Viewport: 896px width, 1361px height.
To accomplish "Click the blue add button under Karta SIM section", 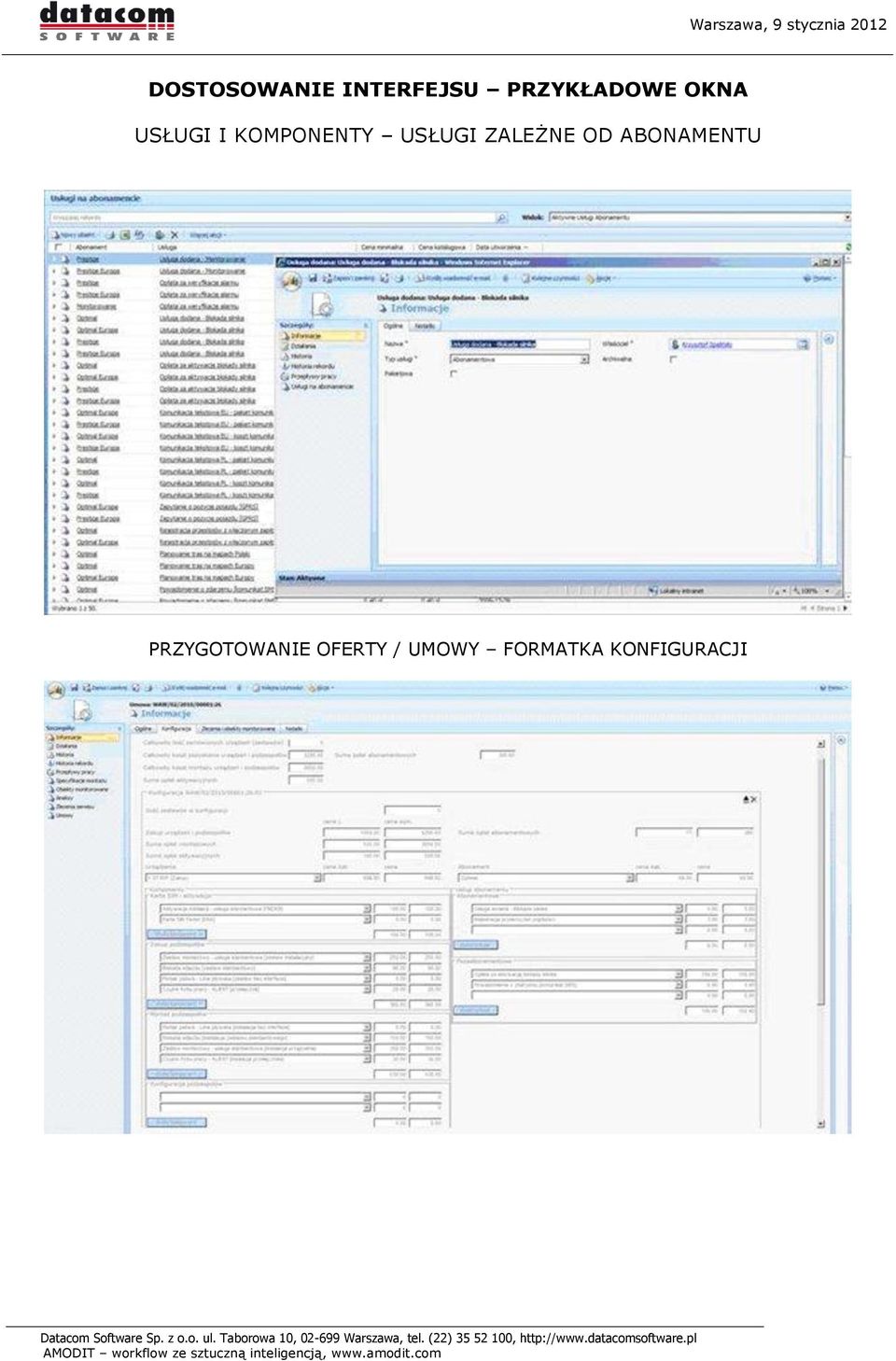I will 176,934.
